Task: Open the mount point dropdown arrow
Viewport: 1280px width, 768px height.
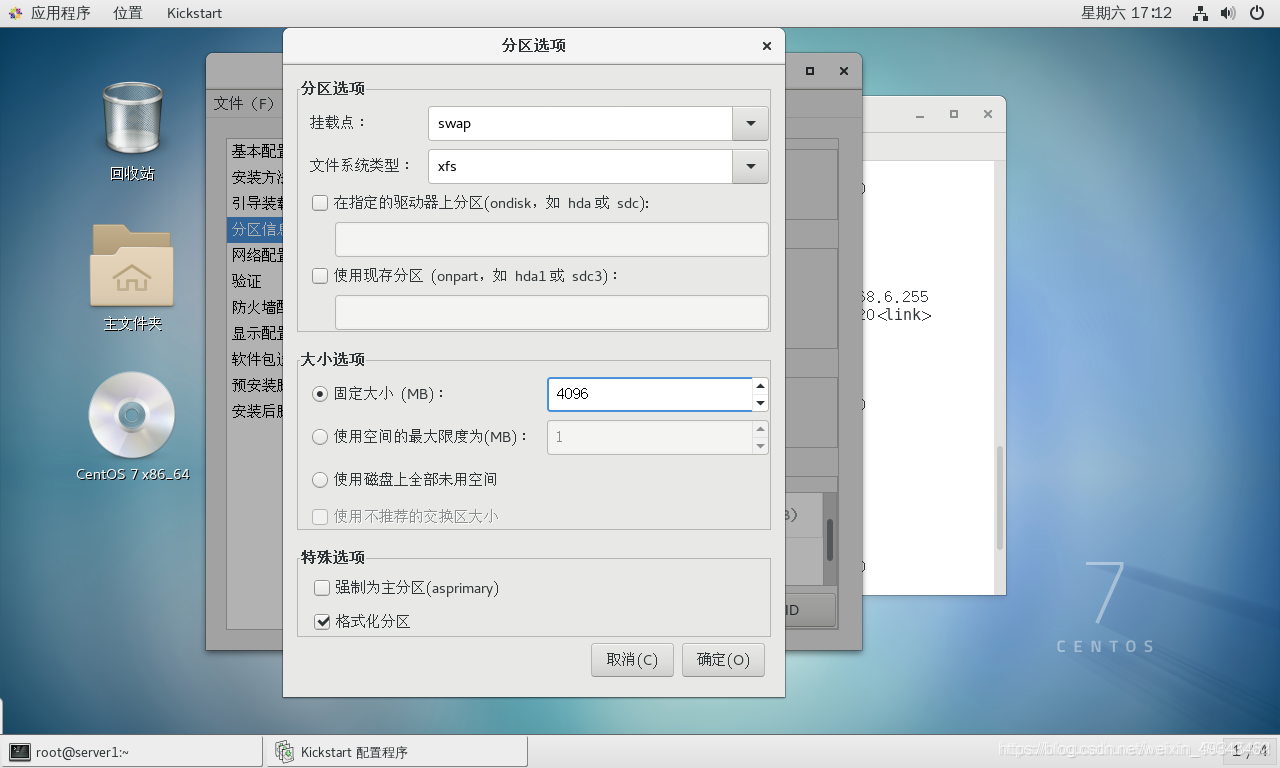Action: point(750,124)
